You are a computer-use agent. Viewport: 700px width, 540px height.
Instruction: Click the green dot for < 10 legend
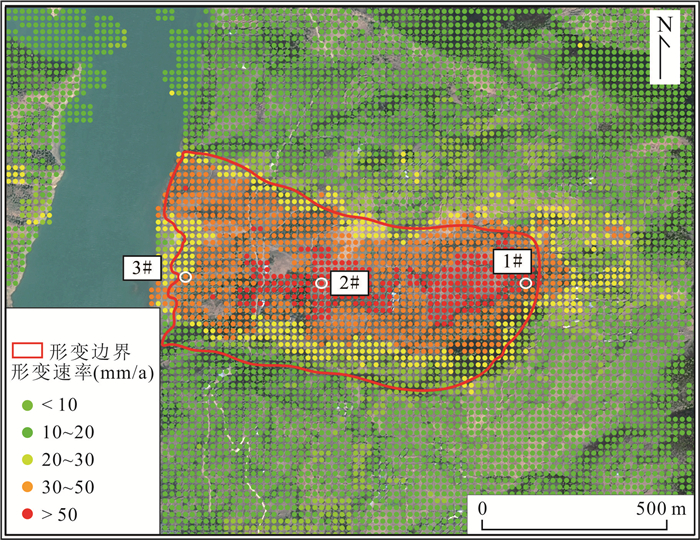(x=27, y=405)
